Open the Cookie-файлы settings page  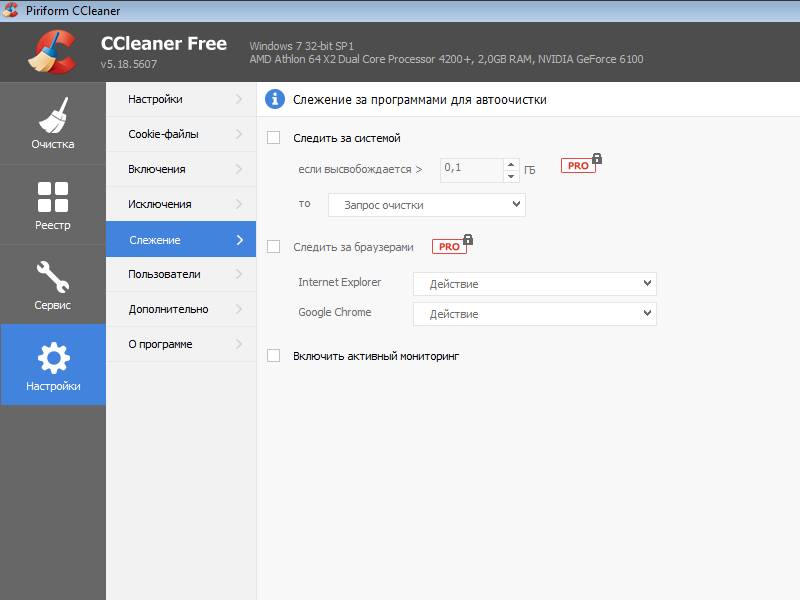(181, 134)
